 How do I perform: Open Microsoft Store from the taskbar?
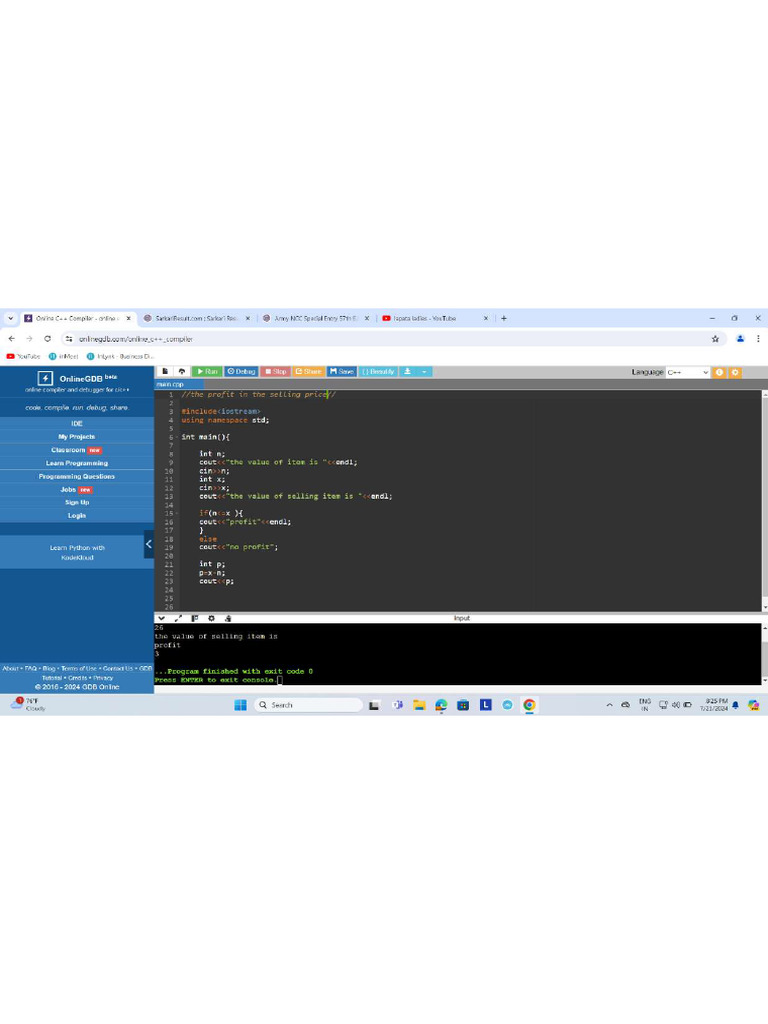tap(463, 705)
